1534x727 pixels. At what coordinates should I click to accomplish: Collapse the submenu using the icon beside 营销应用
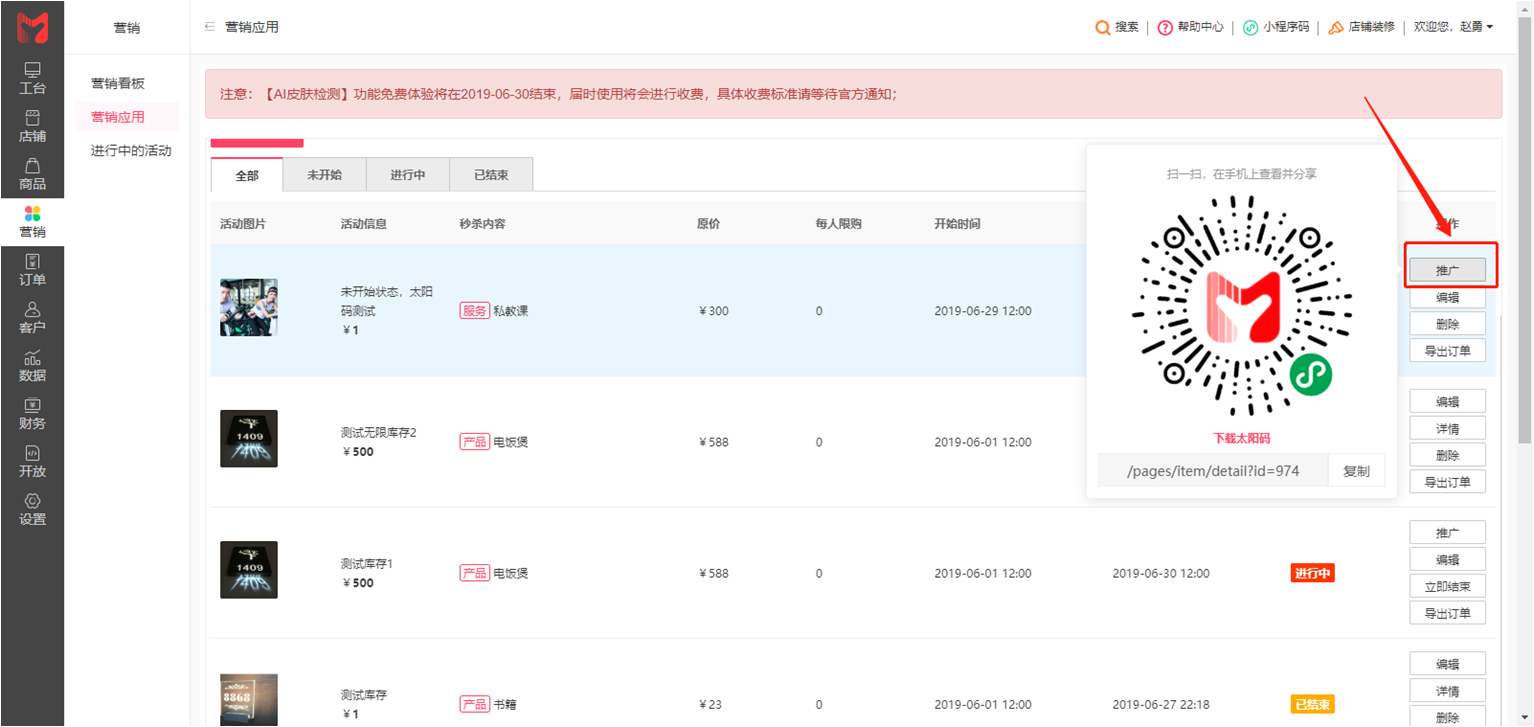(x=210, y=27)
